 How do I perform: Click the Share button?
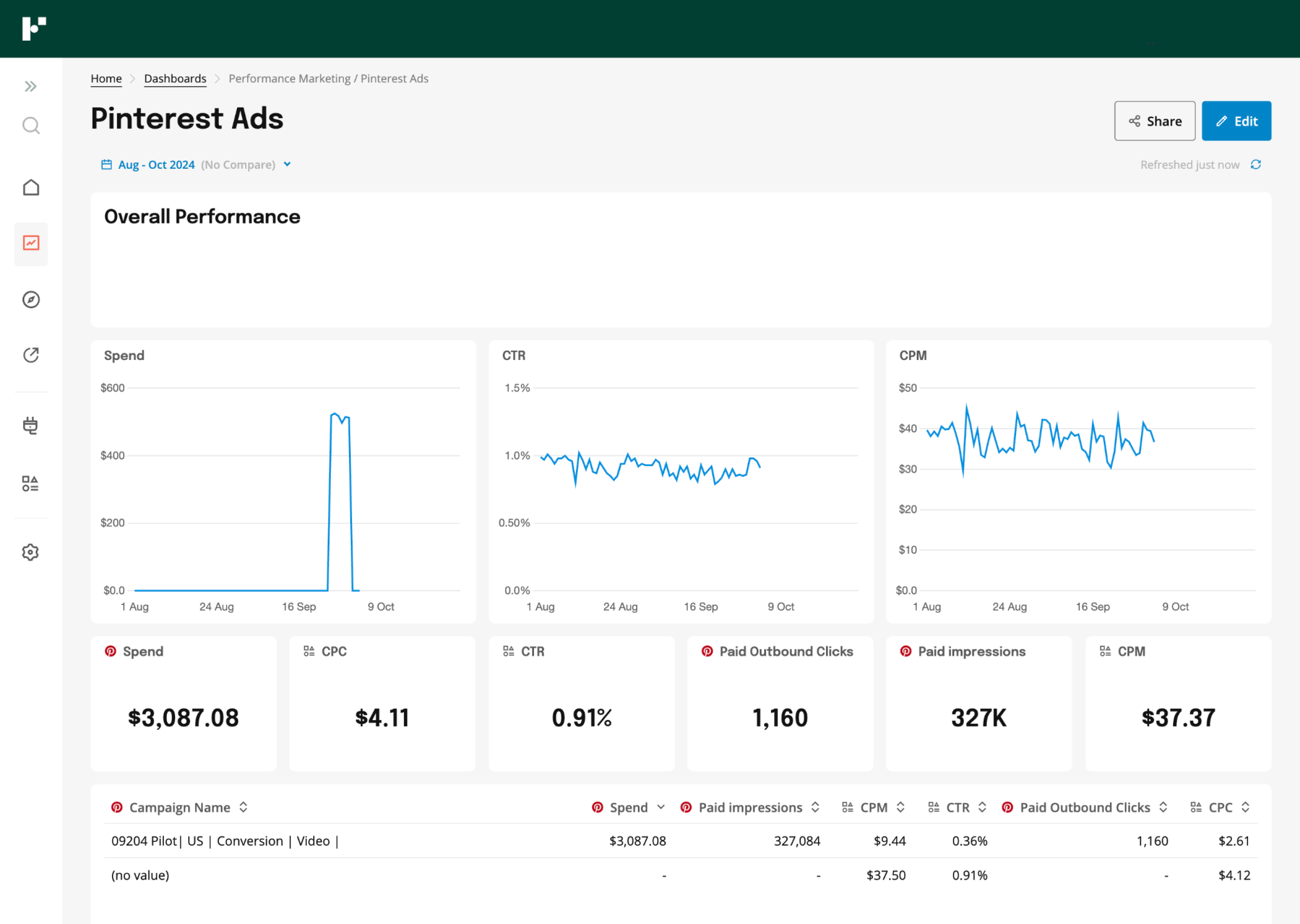(1154, 120)
